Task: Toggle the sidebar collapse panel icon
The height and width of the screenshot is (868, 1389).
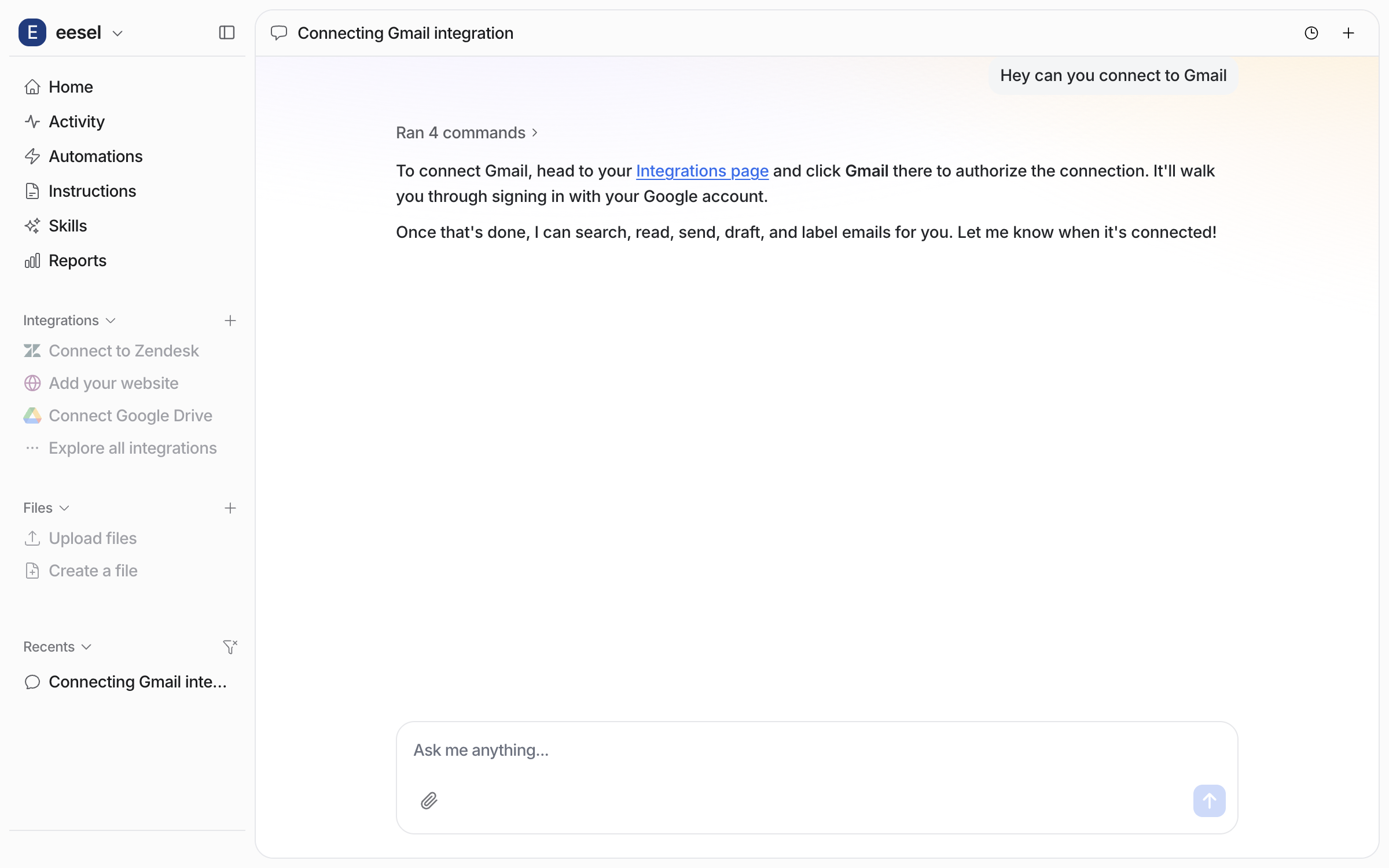Action: (227, 32)
